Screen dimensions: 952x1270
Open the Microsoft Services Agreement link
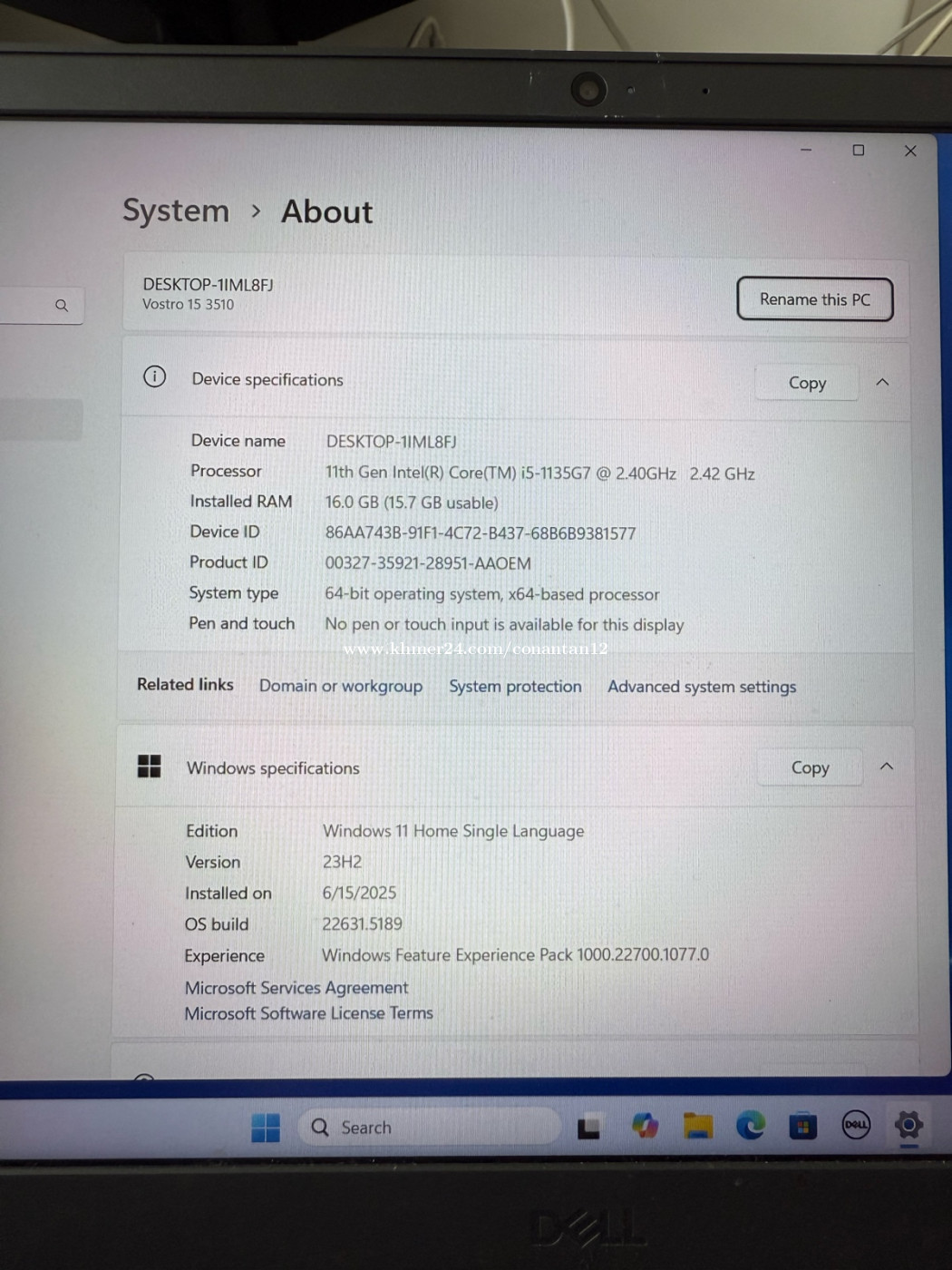click(296, 987)
